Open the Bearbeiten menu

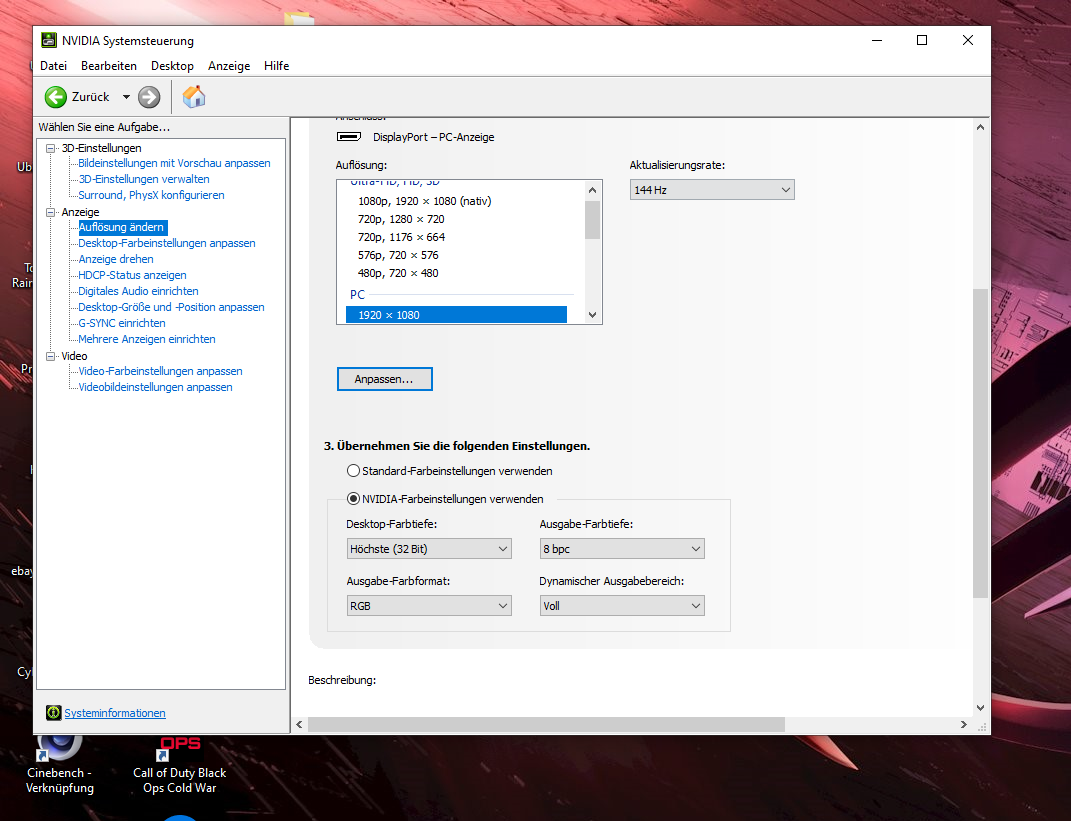[109, 66]
